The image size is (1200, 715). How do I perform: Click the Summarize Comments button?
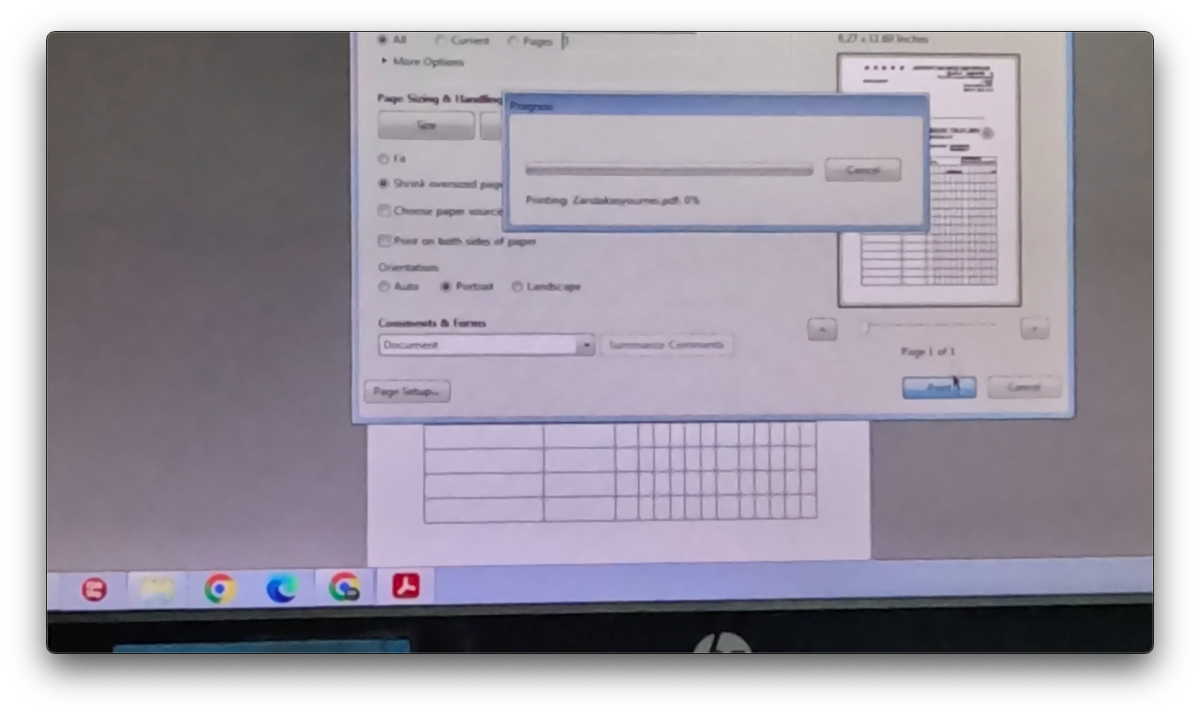click(x=667, y=345)
